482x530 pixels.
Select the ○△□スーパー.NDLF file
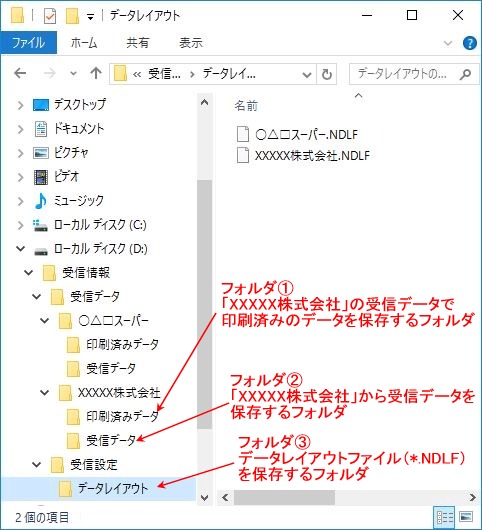click(x=297, y=134)
